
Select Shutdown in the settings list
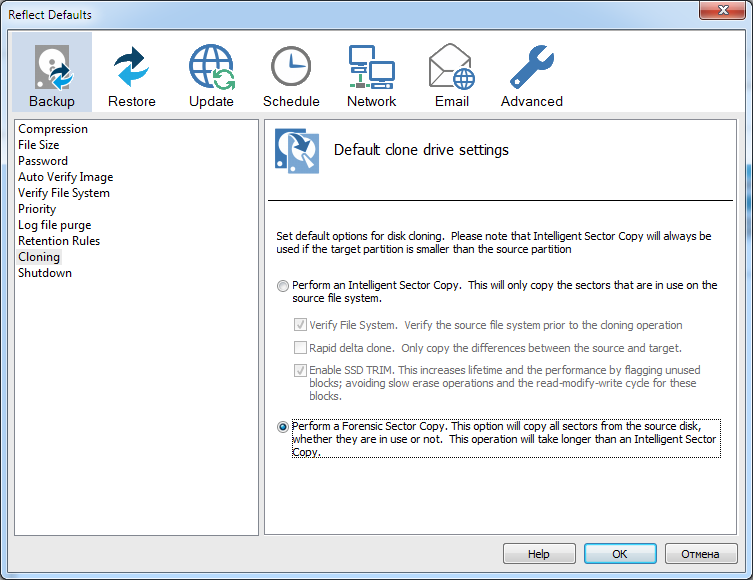(45, 273)
